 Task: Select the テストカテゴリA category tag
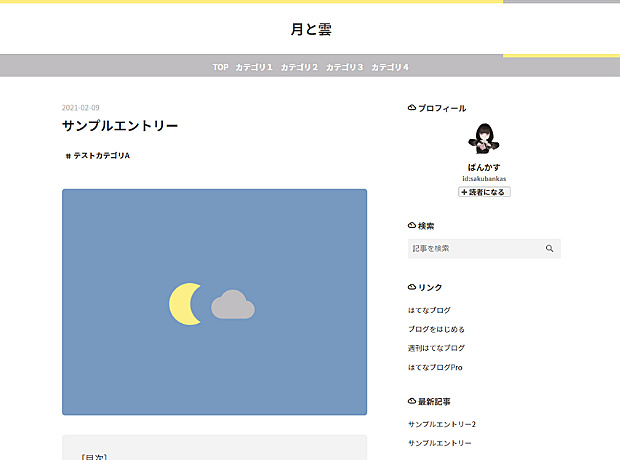coord(98,156)
